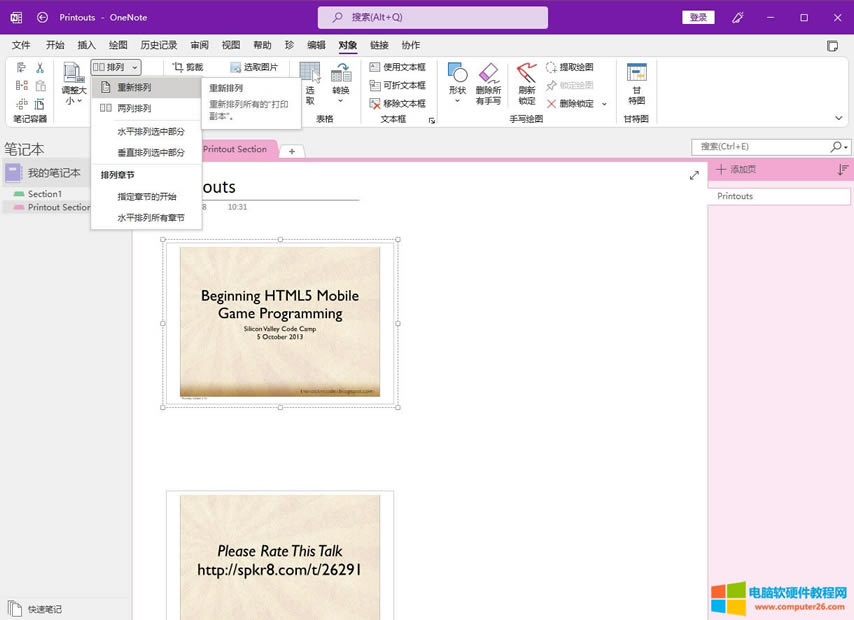Screen dimensions: 854x620
Task: Click the Gantt chart (甘特图) icon
Action: 636,74
